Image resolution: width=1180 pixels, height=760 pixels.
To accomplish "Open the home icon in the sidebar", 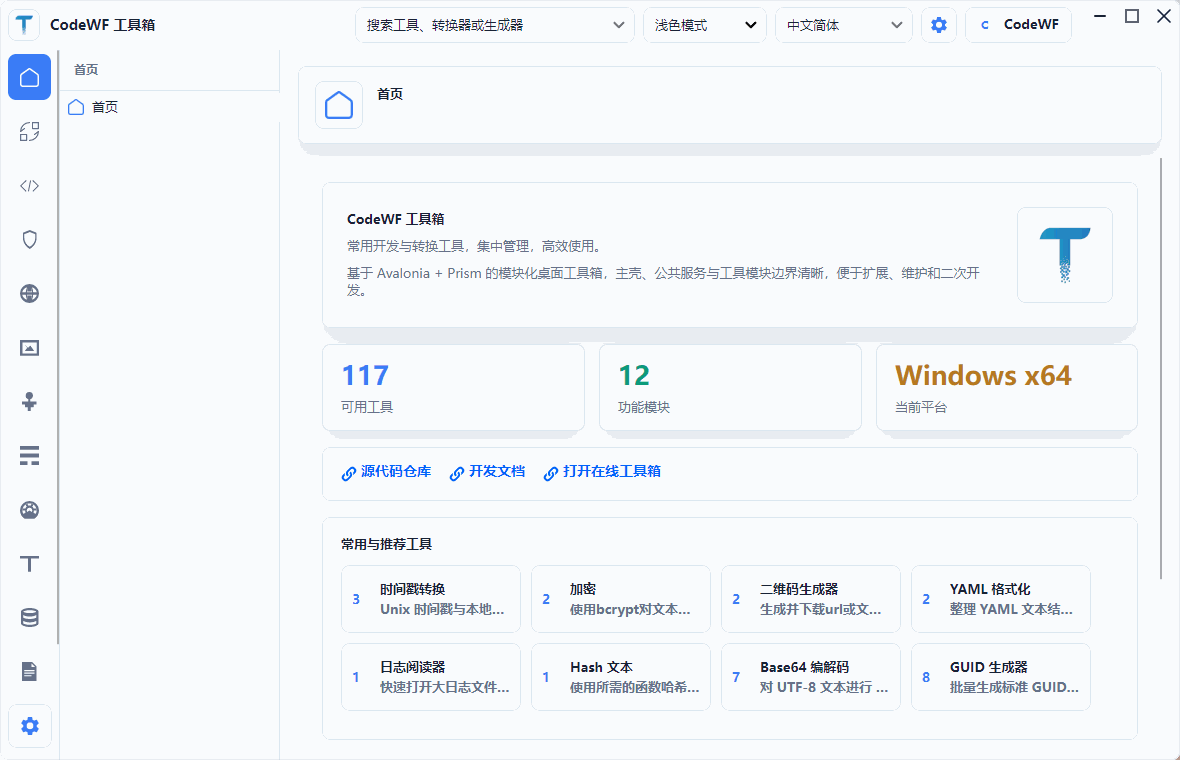I will point(29,77).
